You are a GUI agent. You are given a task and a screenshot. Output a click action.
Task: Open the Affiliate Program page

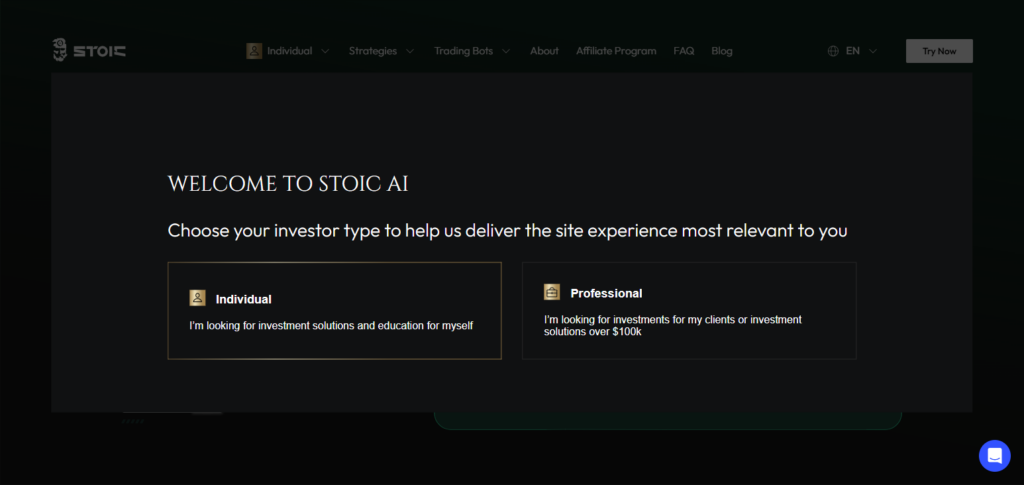point(616,51)
